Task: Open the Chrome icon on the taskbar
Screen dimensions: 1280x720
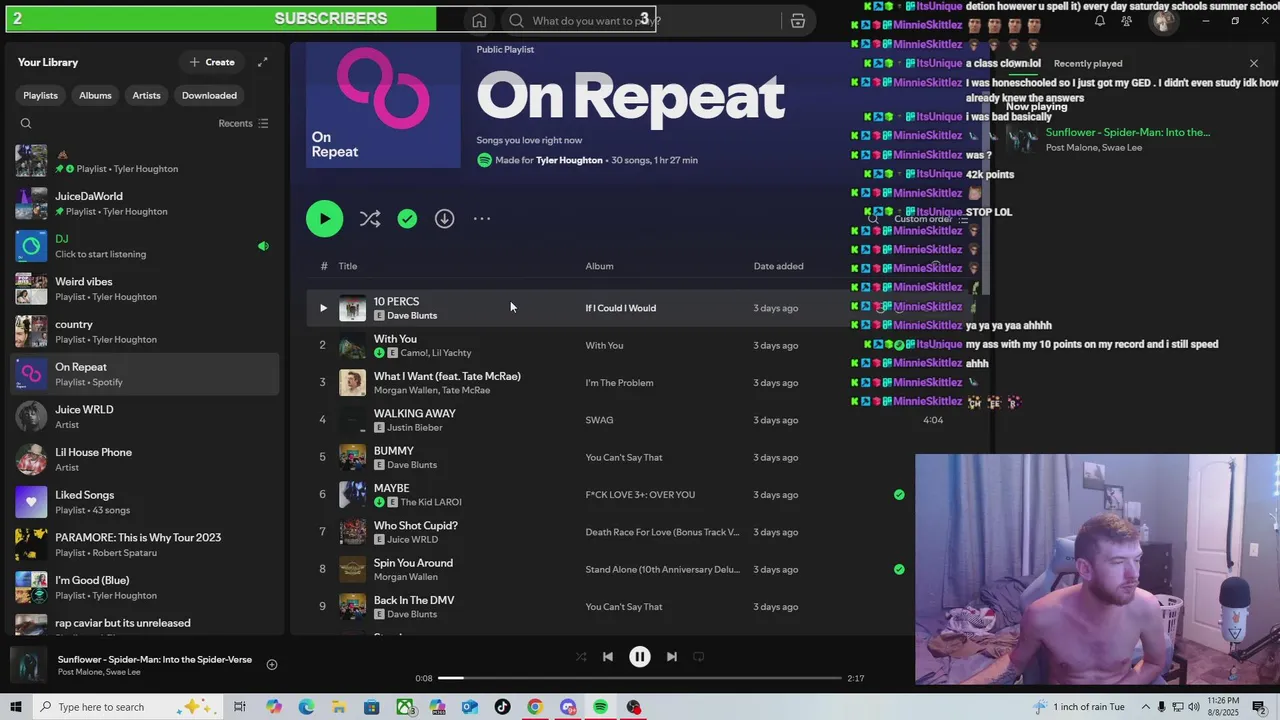Action: coord(535,707)
